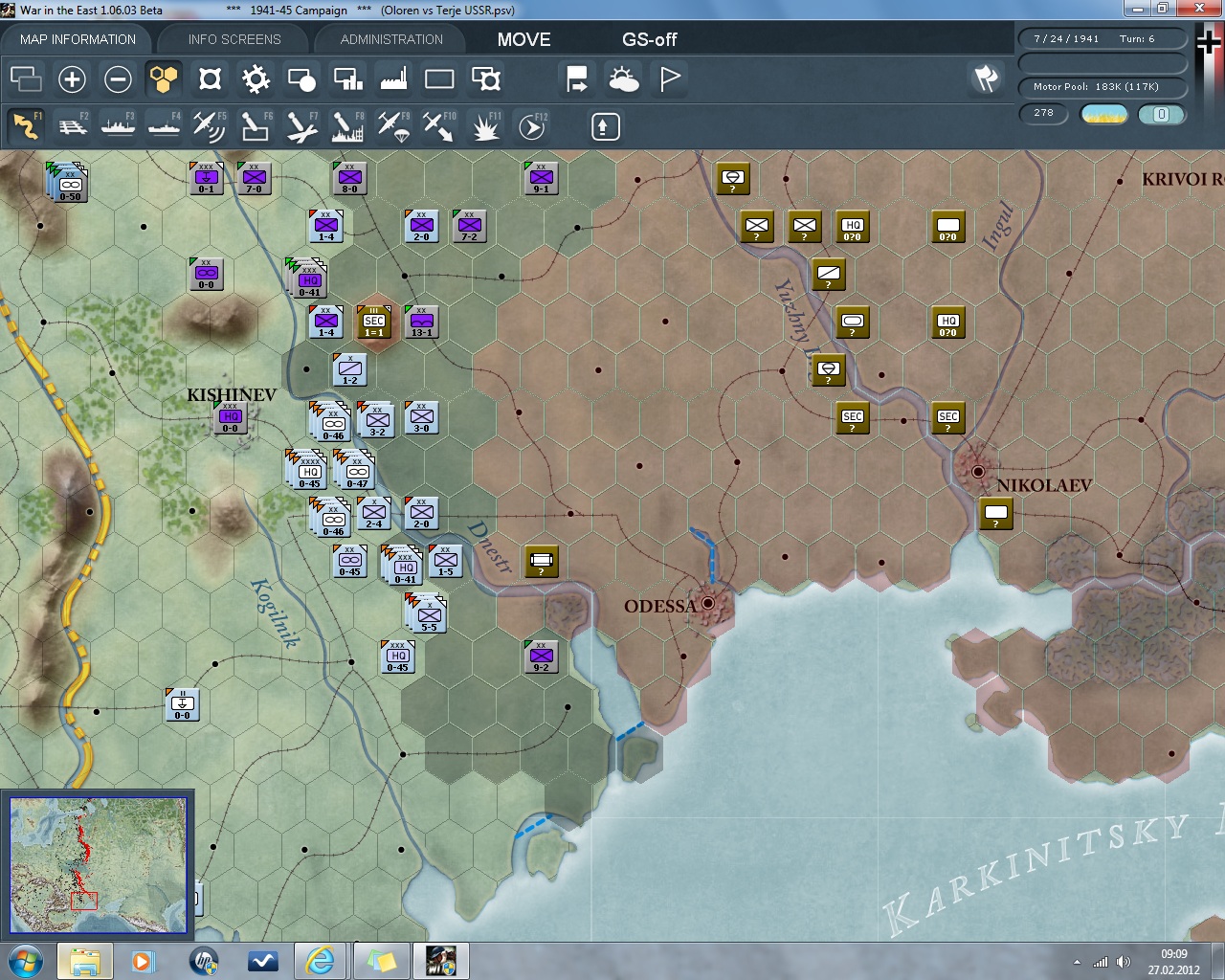The height and width of the screenshot is (980, 1225).
Task: Select the F5 air recon mode
Action: point(210,126)
